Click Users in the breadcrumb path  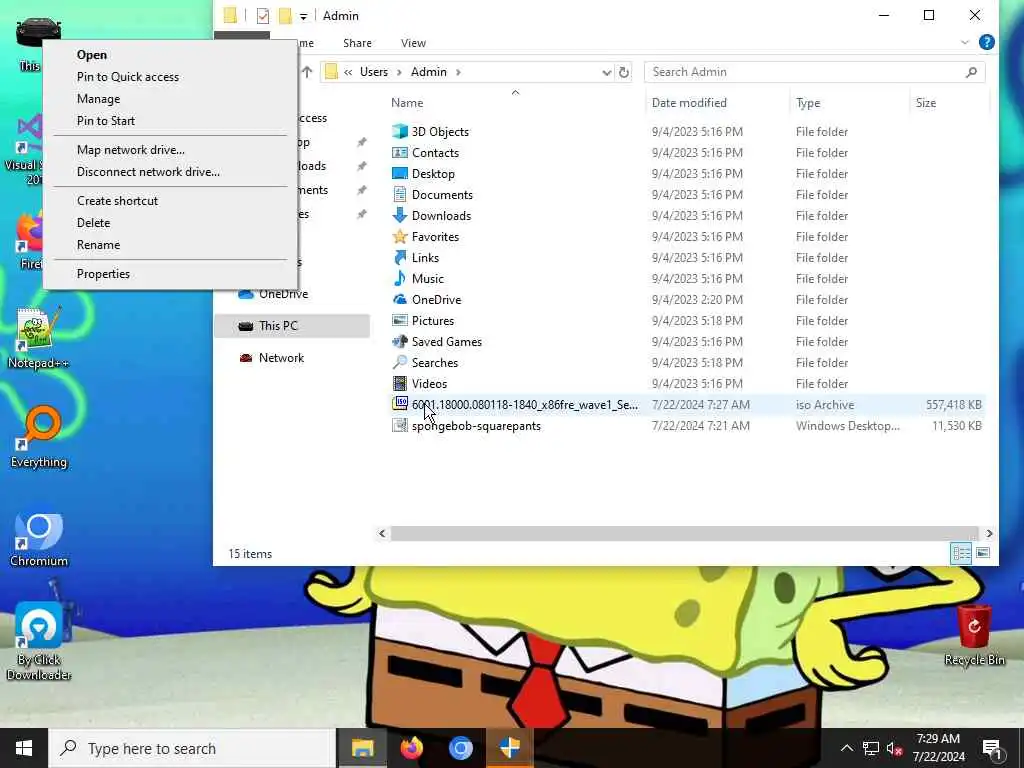tap(374, 72)
